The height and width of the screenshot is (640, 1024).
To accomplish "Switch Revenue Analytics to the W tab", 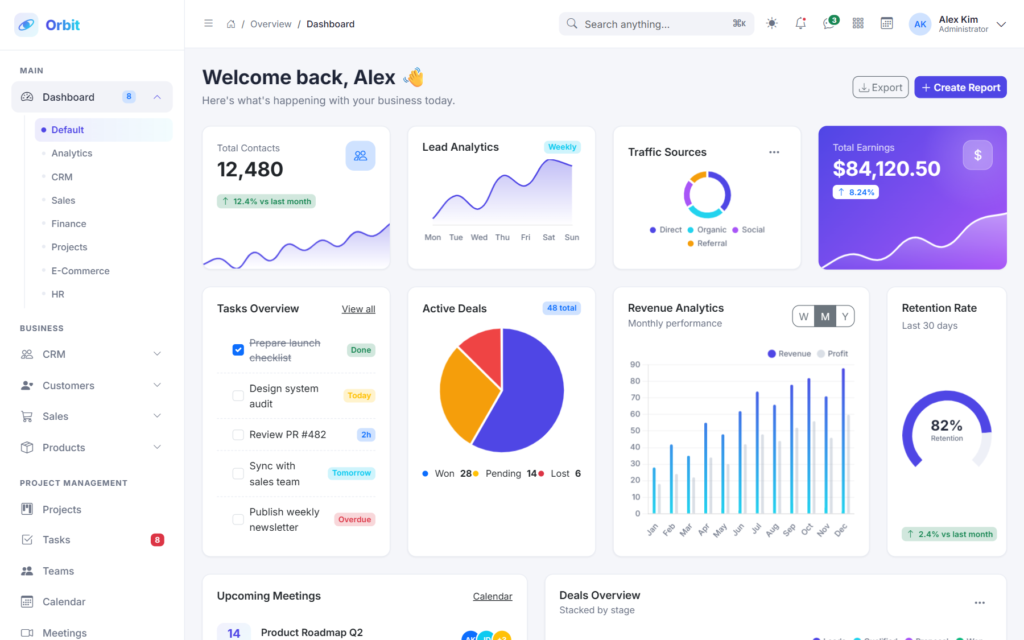I will coord(803,317).
